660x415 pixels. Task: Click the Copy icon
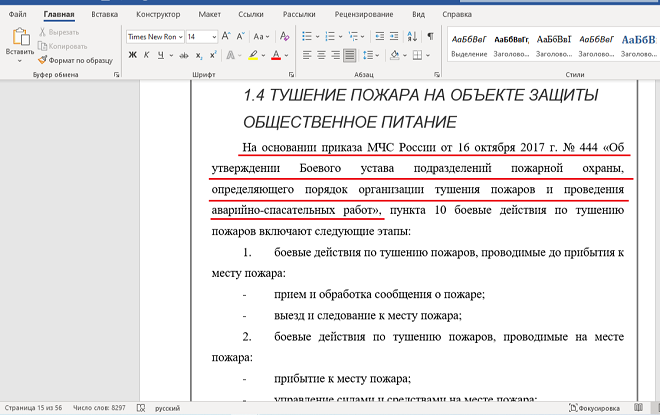pos(42,46)
